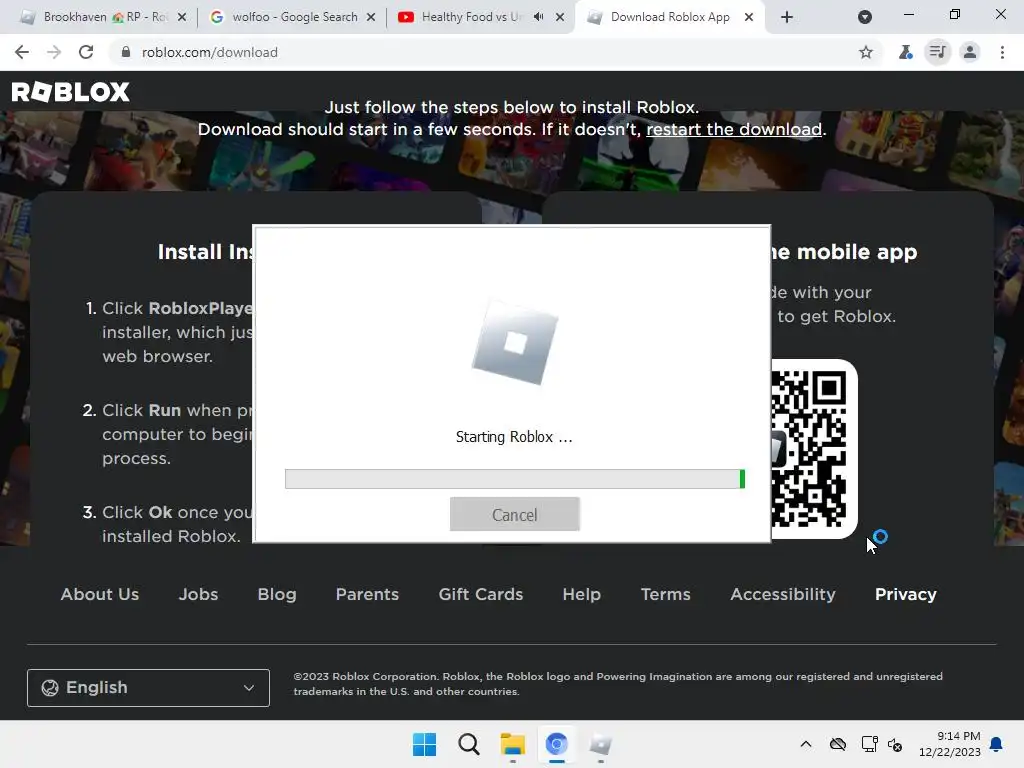Show hidden system tray icons chevron

[806, 744]
